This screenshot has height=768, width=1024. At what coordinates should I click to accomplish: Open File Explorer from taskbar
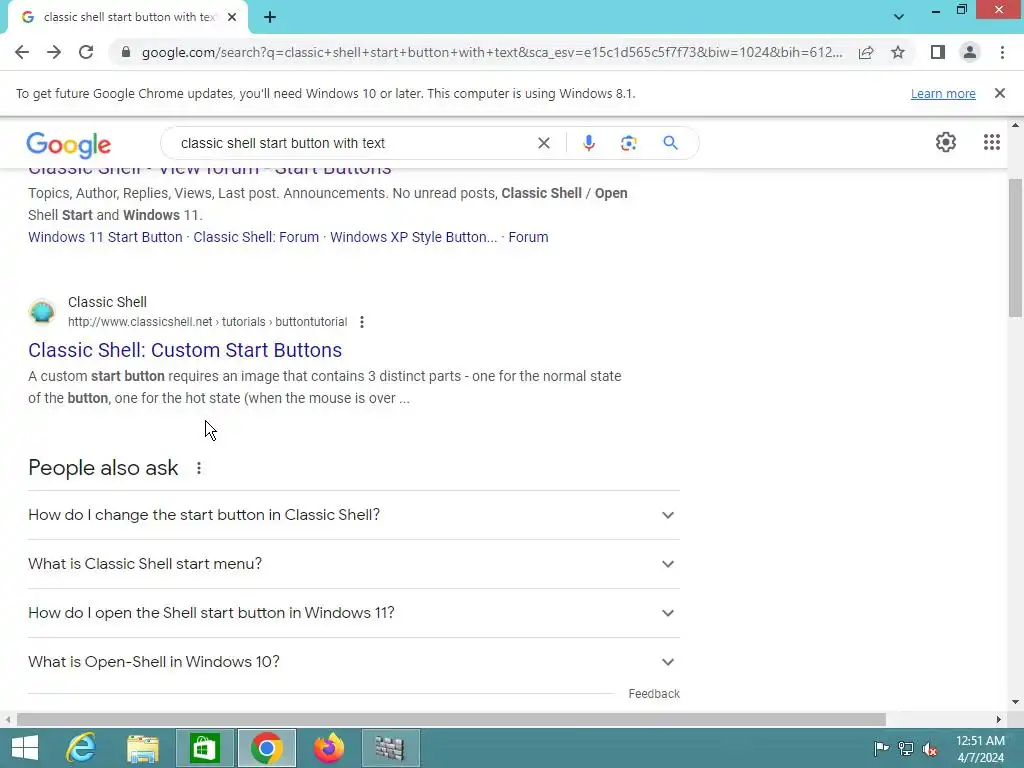pyautogui.click(x=143, y=748)
